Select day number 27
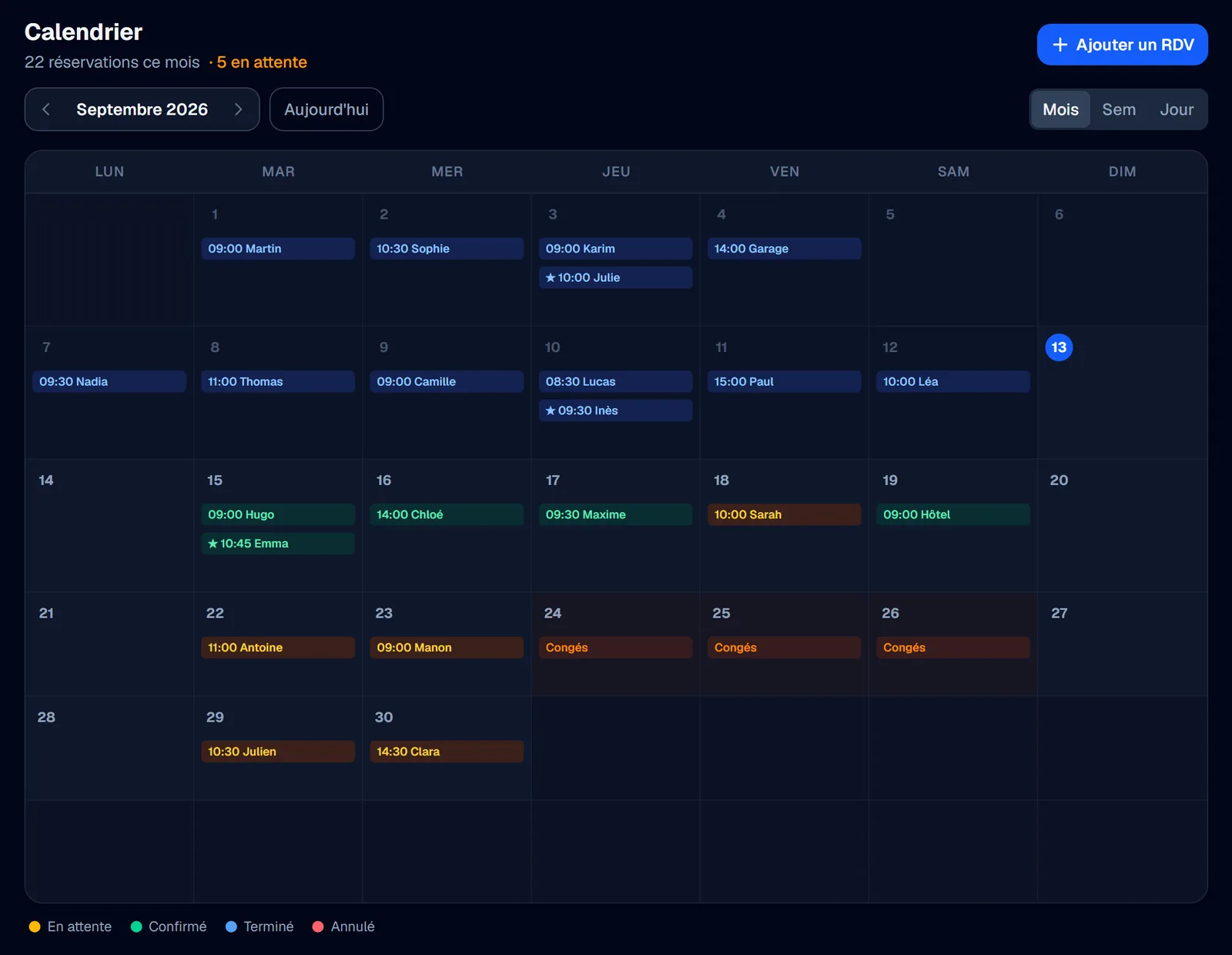1232x955 pixels. pyautogui.click(x=1060, y=614)
